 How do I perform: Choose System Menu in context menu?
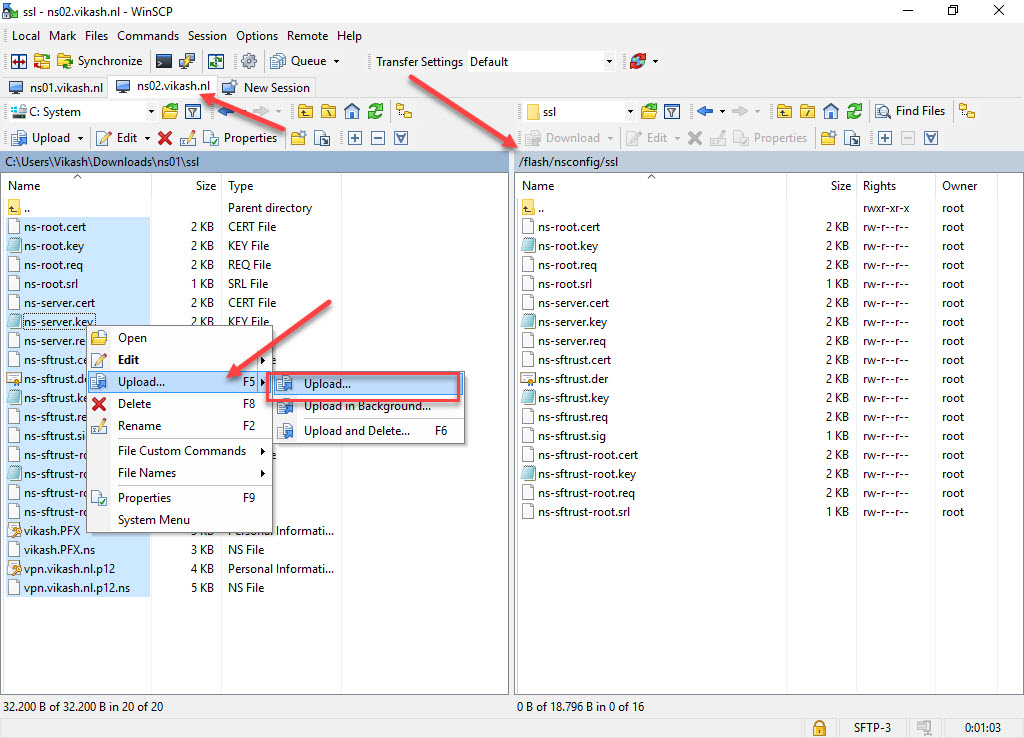[180, 520]
